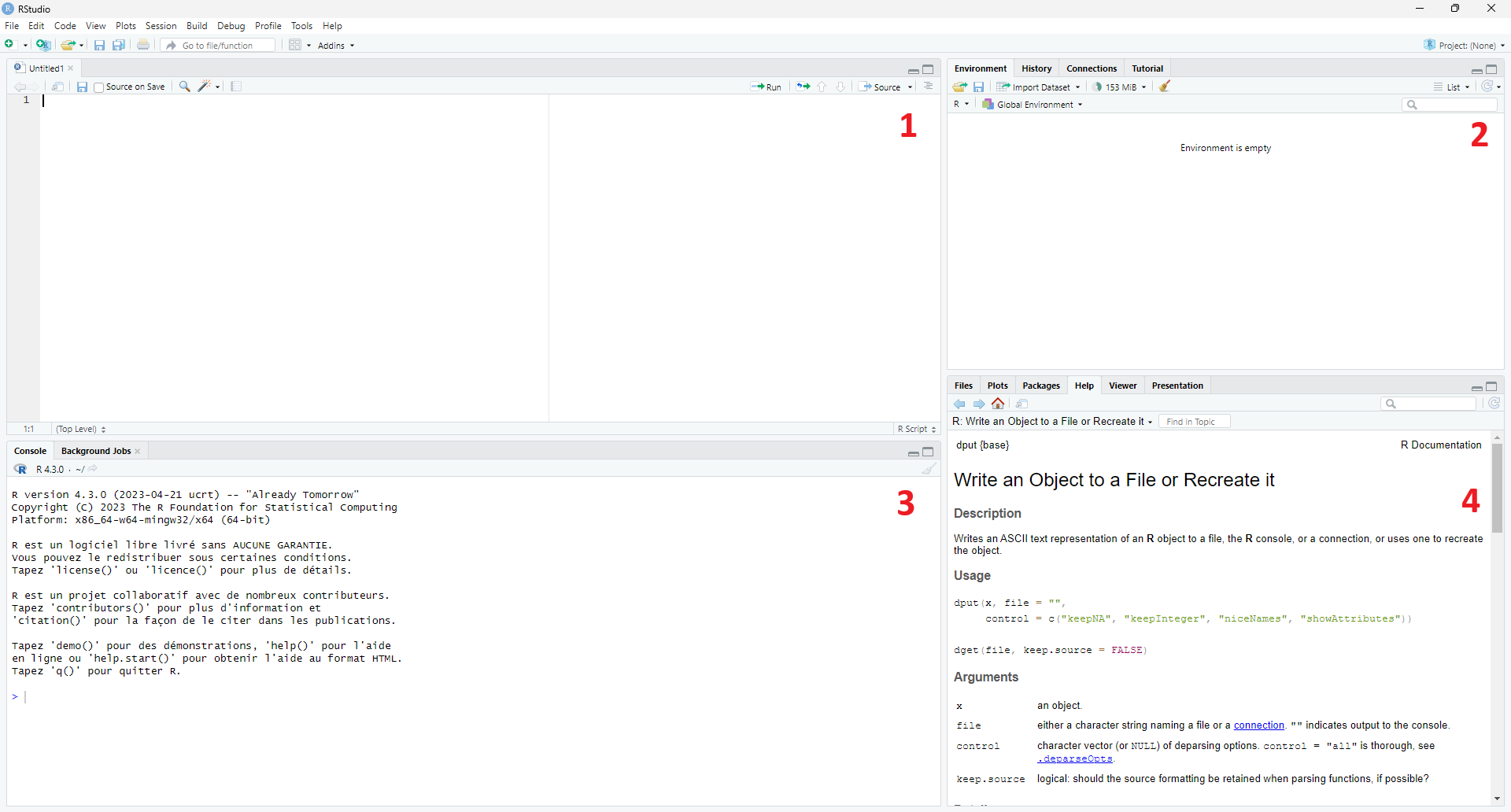Open the .deparseOpts documentation link
The width and height of the screenshot is (1511, 812).
click(x=1075, y=759)
